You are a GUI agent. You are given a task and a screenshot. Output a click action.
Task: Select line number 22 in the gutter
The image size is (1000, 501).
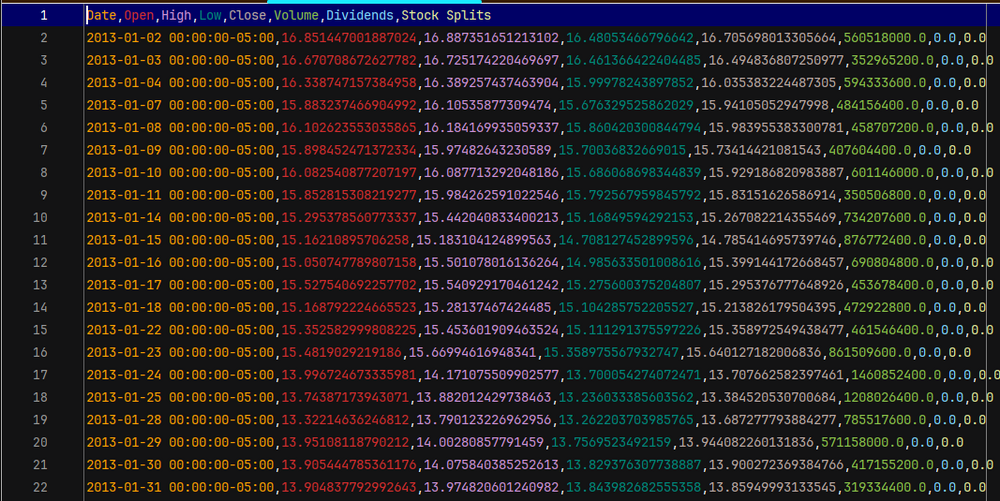point(40,487)
